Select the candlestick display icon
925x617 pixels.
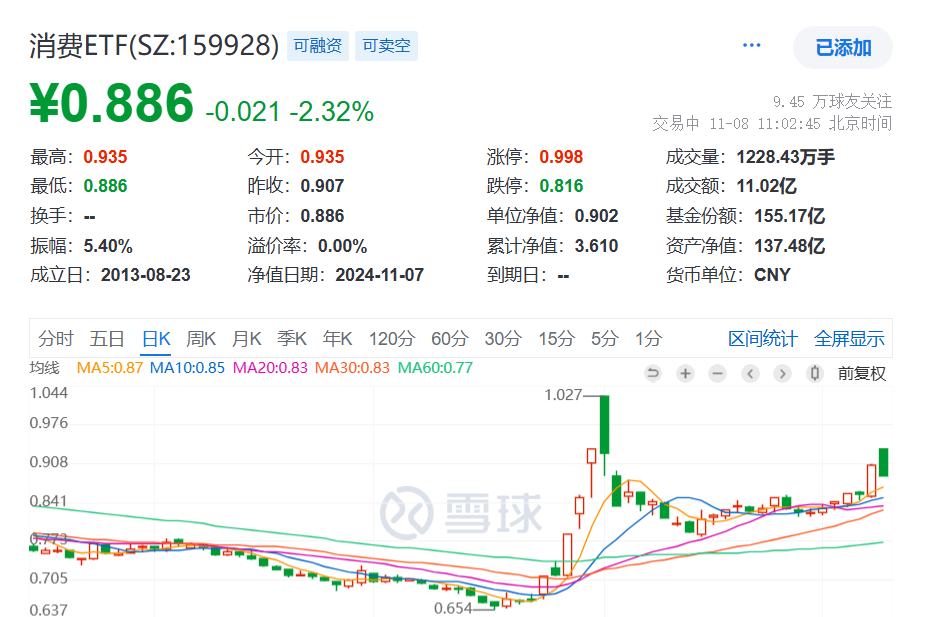tap(814, 373)
